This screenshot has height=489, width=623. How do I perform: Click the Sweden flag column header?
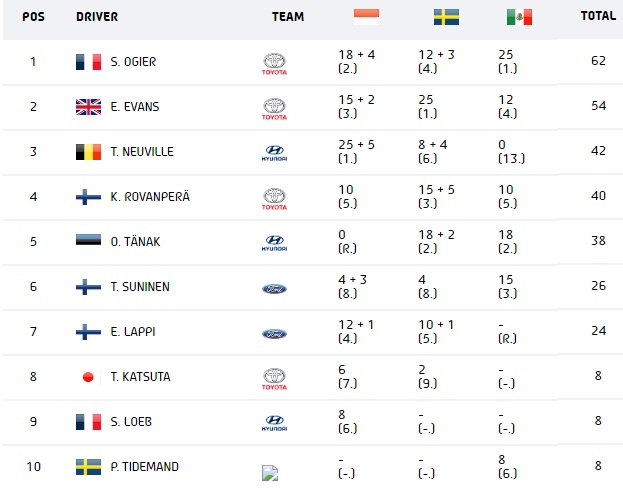[446, 17]
